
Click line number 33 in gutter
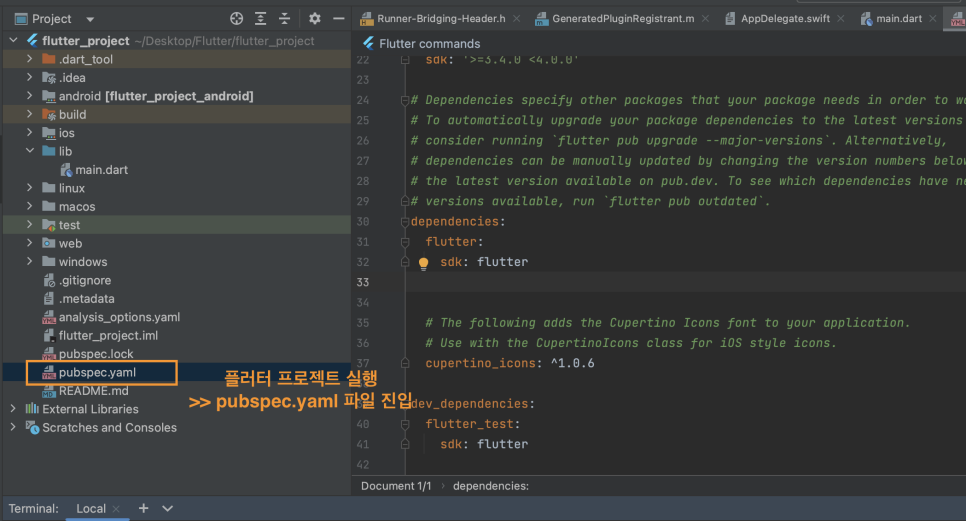point(363,283)
